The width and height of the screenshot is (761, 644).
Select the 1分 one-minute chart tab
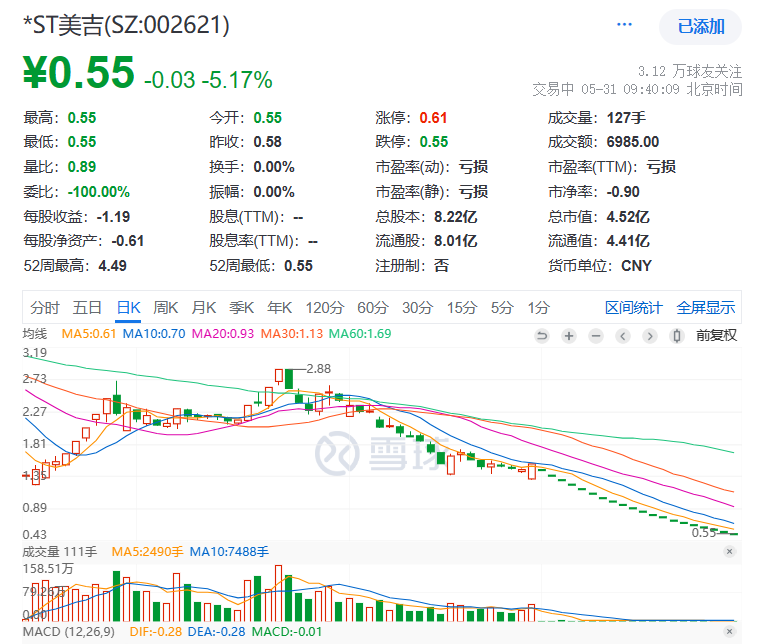click(x=539, y=307)
